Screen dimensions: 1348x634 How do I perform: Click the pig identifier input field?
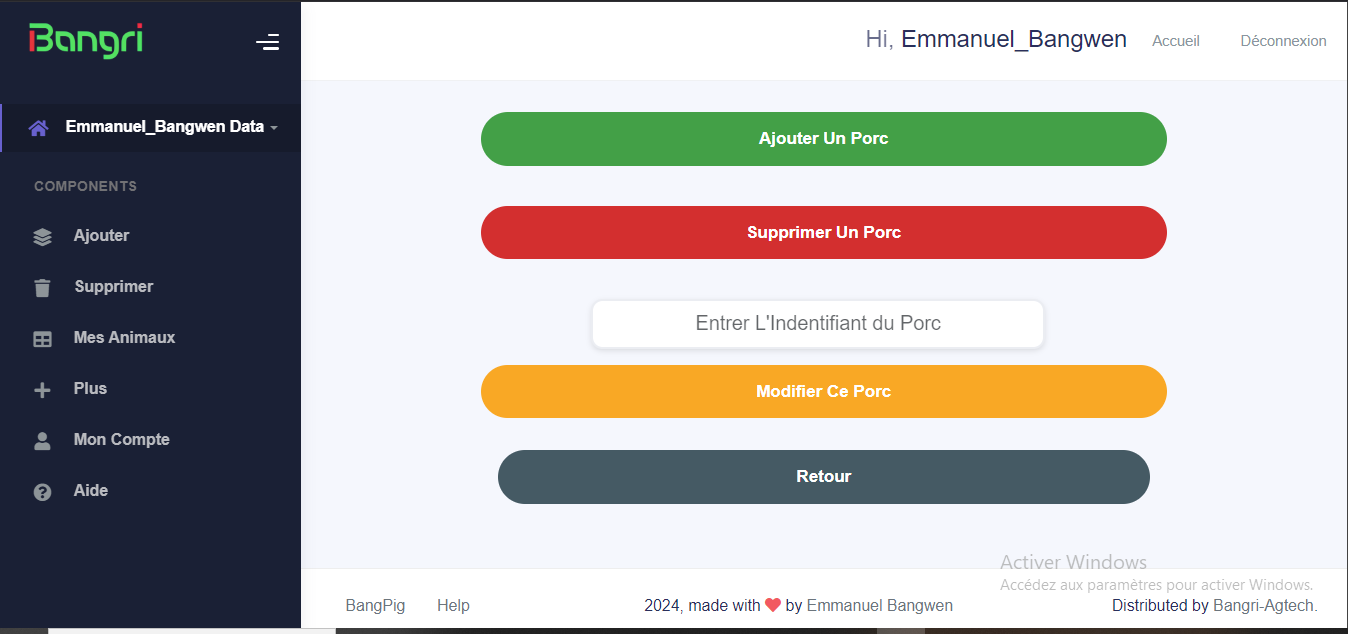click(x=818, y=324)
